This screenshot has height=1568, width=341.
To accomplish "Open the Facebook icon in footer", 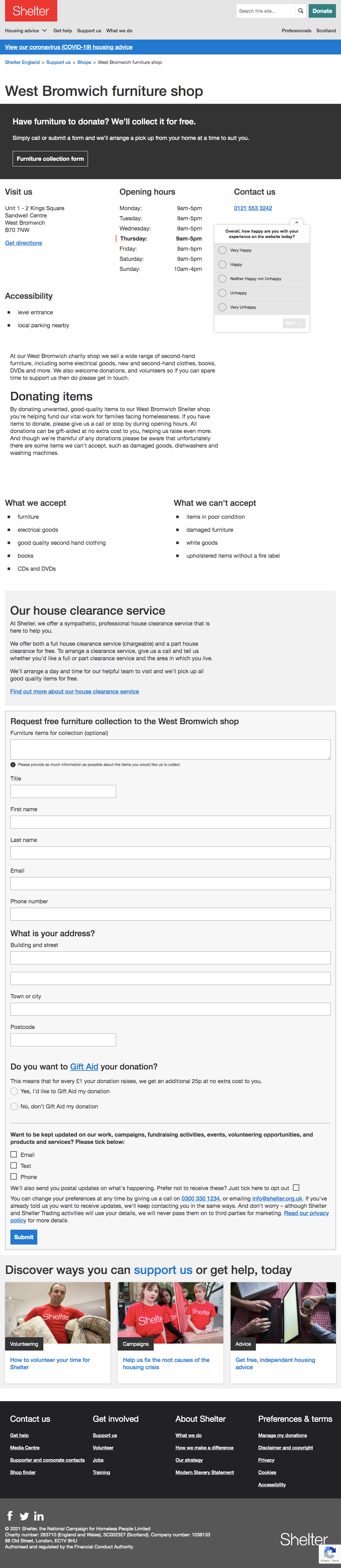I will 10,1516.
